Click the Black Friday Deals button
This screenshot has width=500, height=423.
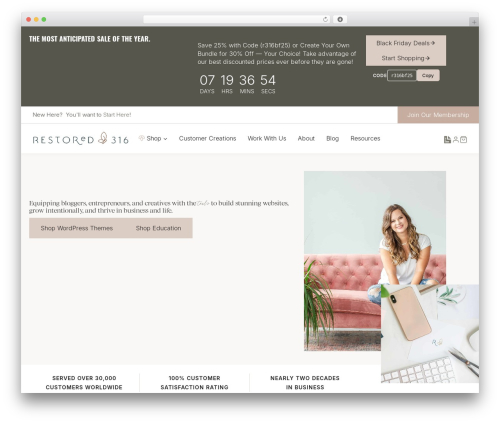406,43
